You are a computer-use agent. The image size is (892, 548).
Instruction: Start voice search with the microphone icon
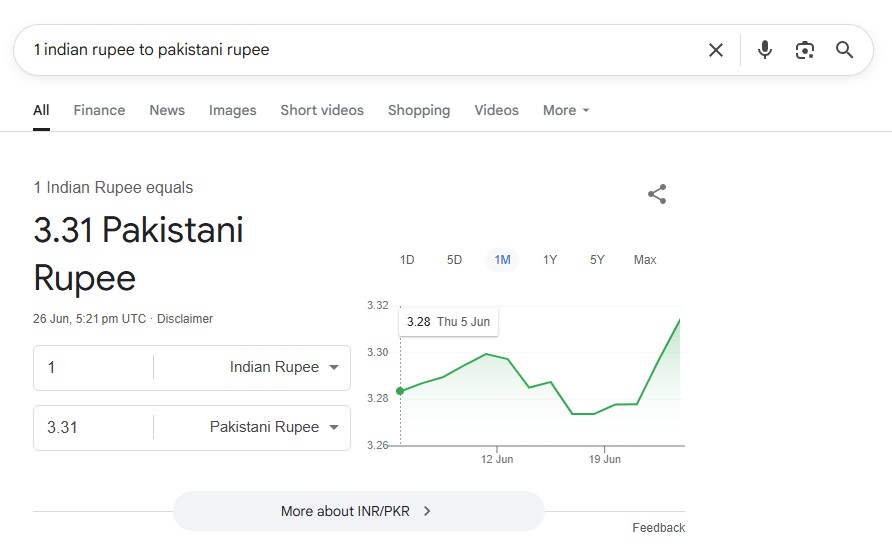point(765,50)
